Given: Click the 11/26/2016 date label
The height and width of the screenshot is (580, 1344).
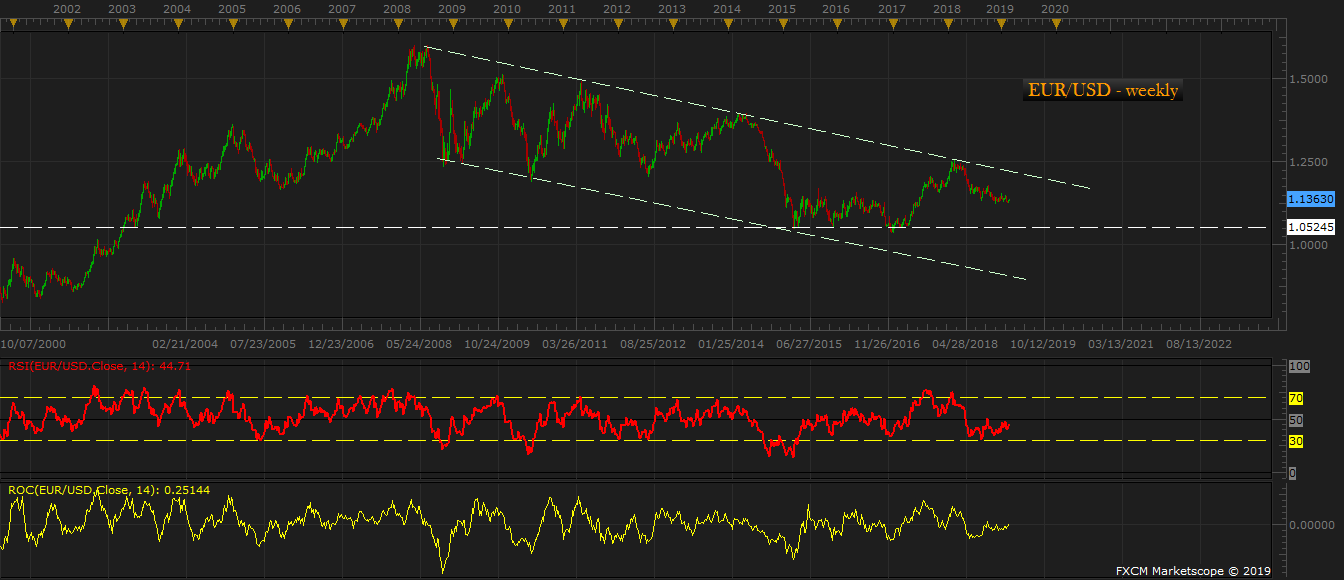Looking at the screenshot, I should [887, 343].
